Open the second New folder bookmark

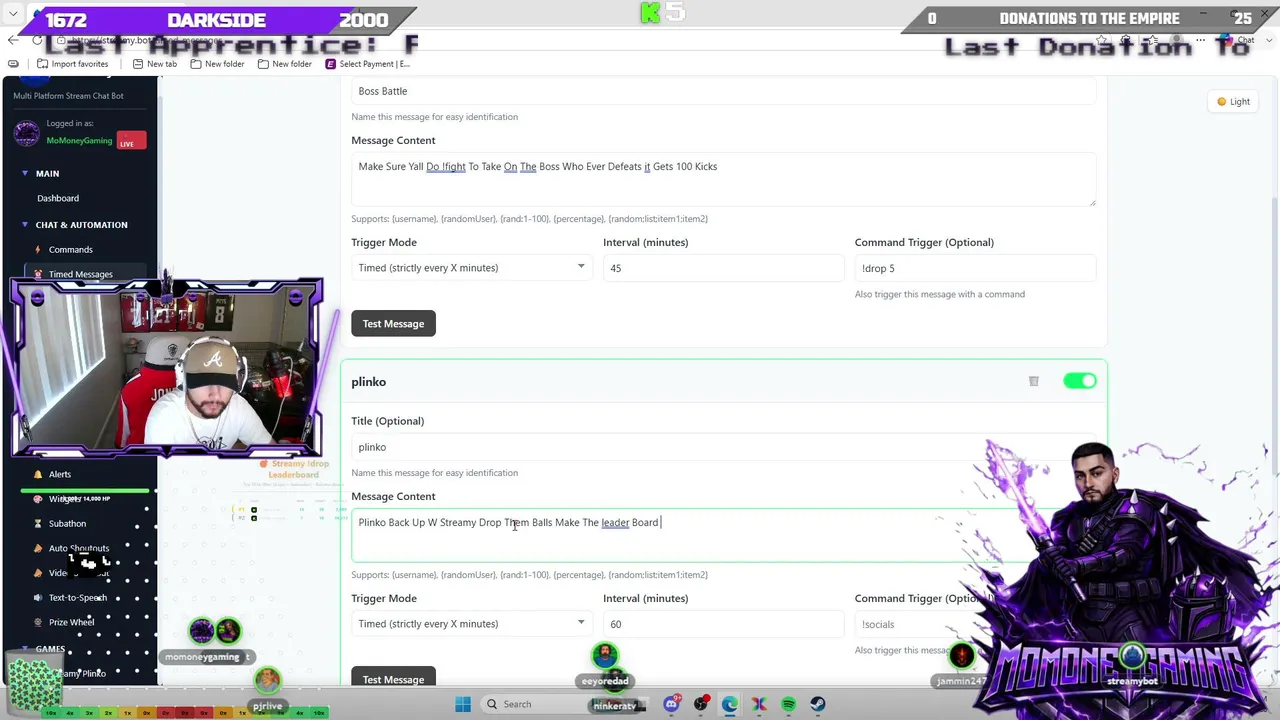(284, 64)
